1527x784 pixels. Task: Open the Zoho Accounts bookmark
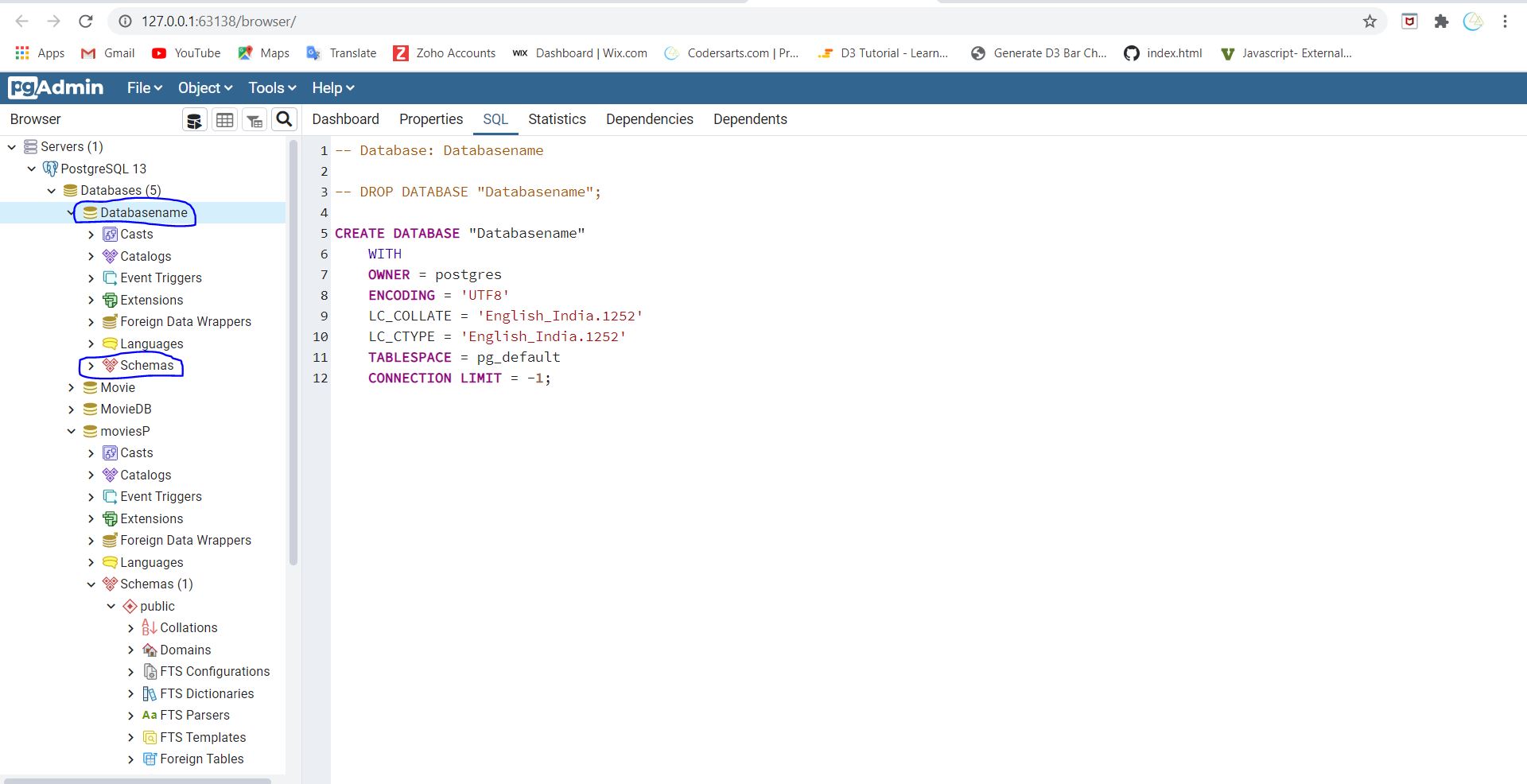click(x=445, y=53)
